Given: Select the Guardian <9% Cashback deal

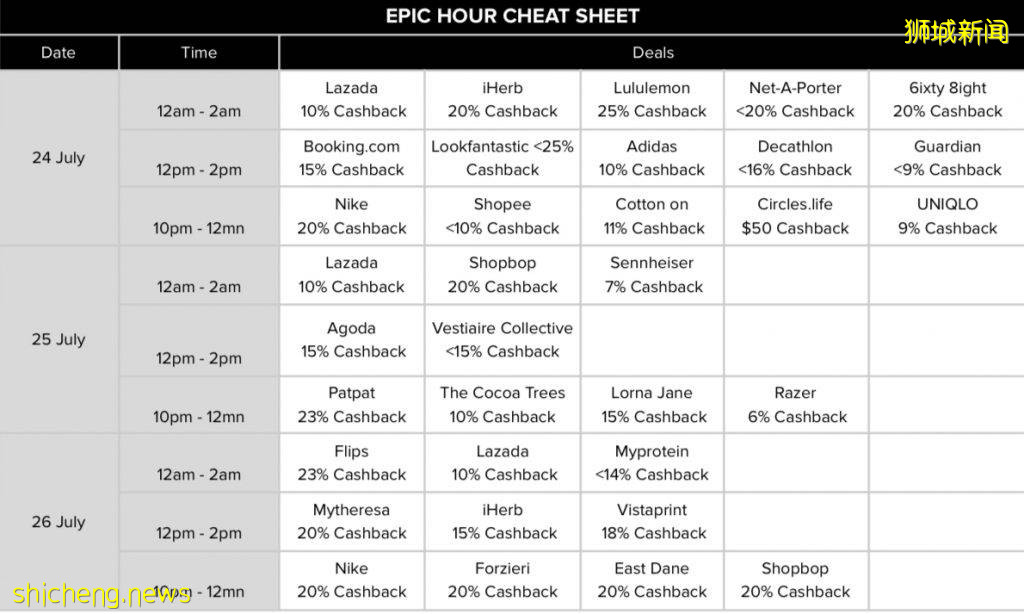Looking at the screenshot, I should coord(947,158).
